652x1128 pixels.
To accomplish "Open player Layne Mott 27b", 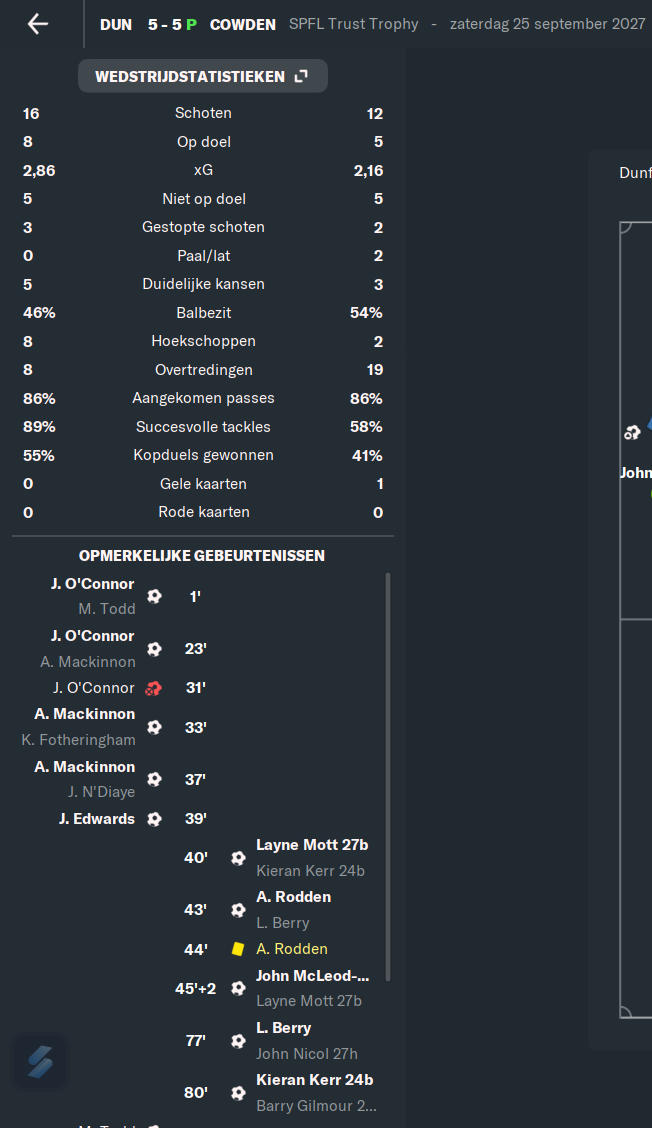I will [312, 845].
